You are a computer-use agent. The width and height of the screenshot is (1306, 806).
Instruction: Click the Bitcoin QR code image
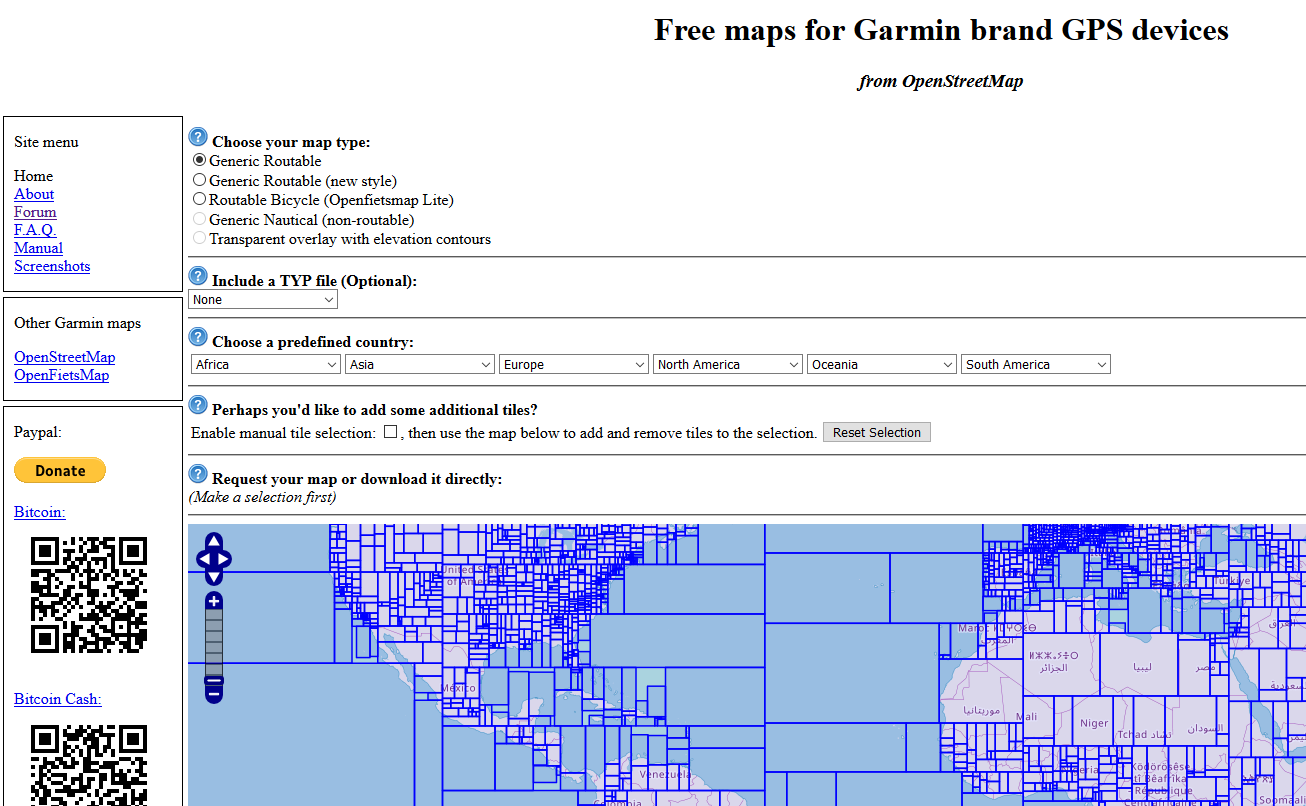89,595
